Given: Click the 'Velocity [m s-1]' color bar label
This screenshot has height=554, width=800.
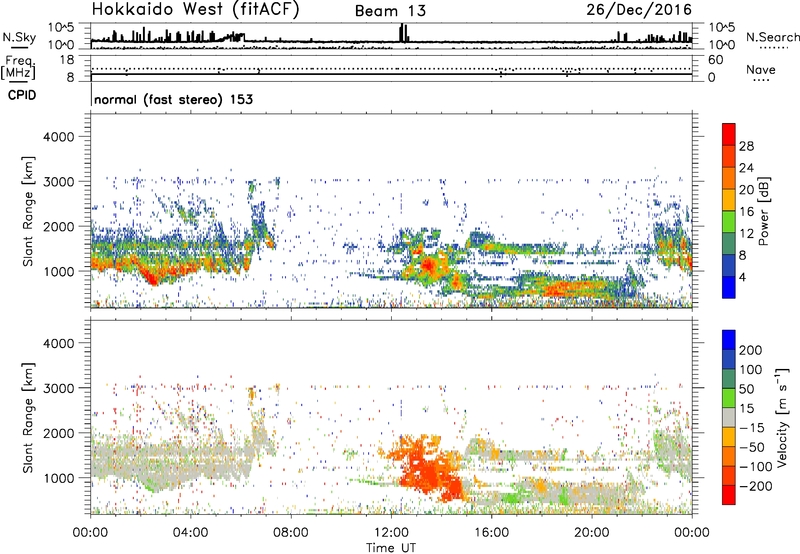Looking at the screenshot, I should (782, 417).
